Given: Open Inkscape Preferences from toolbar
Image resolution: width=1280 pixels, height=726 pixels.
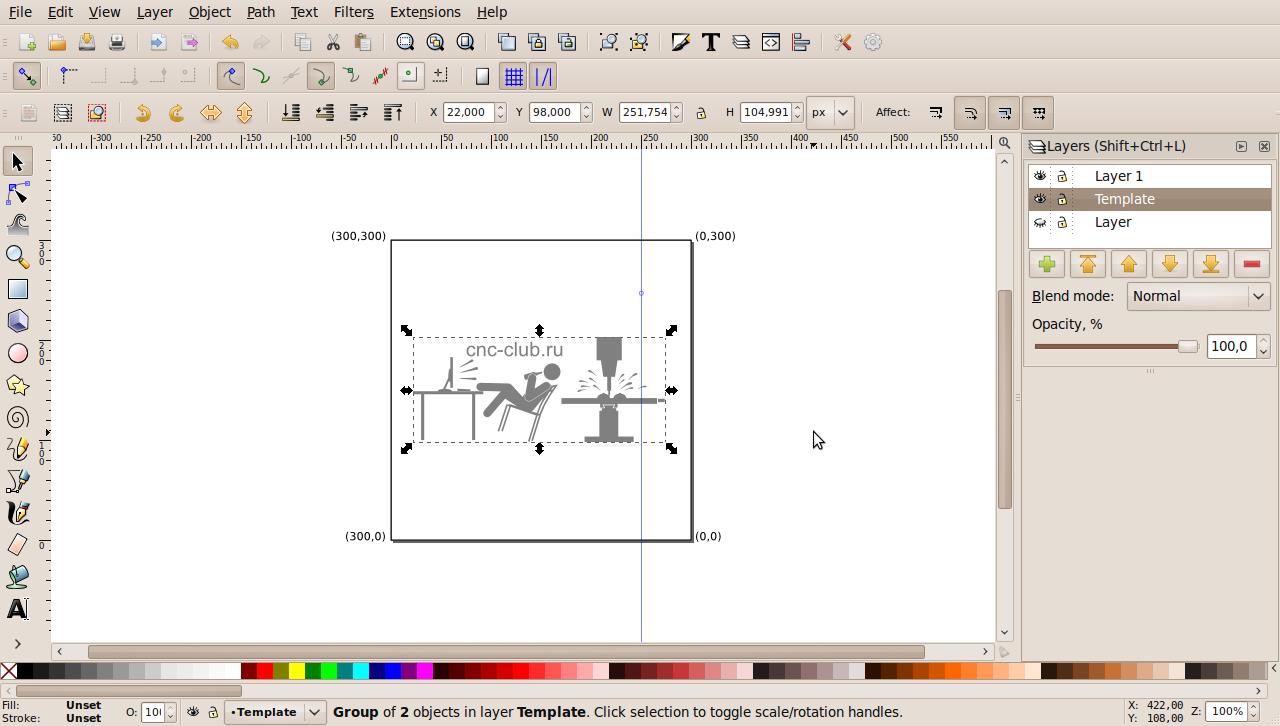Looking at the screenshot, I should click(843, 42).
